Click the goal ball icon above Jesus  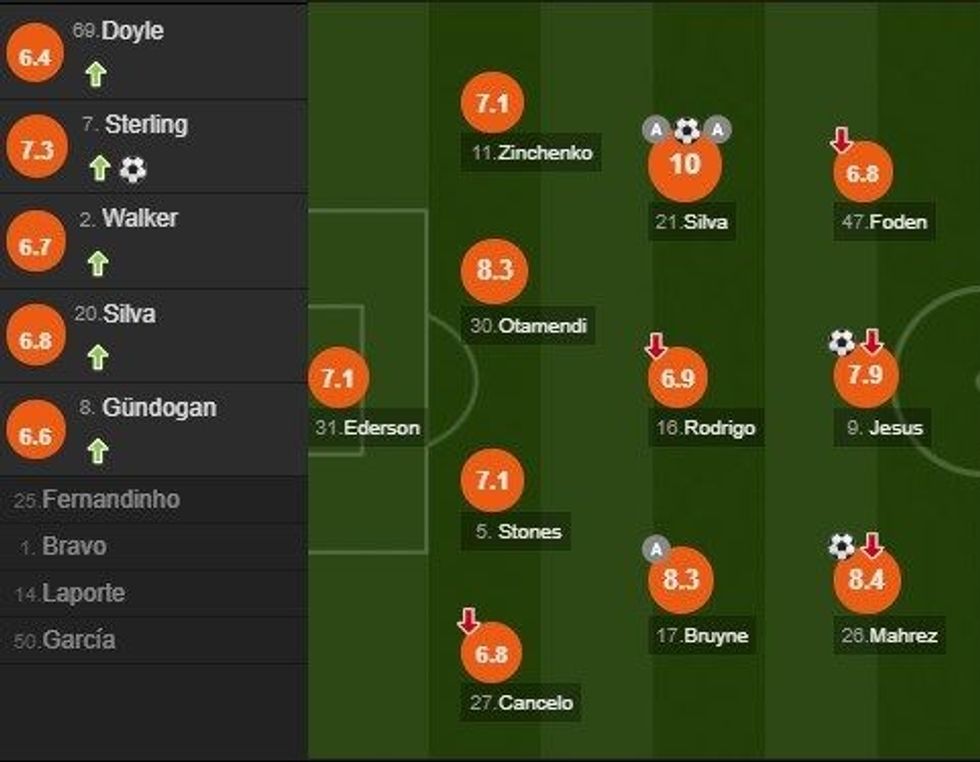pos(842,343)
